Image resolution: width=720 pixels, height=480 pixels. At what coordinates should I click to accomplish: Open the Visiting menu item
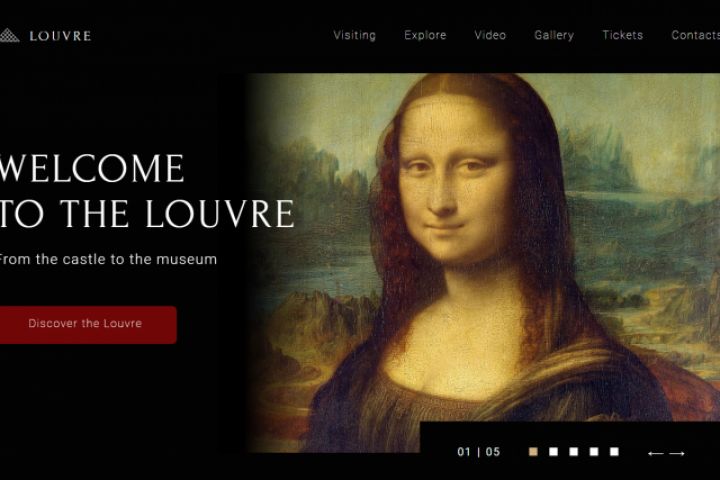(x=354, y=35)
